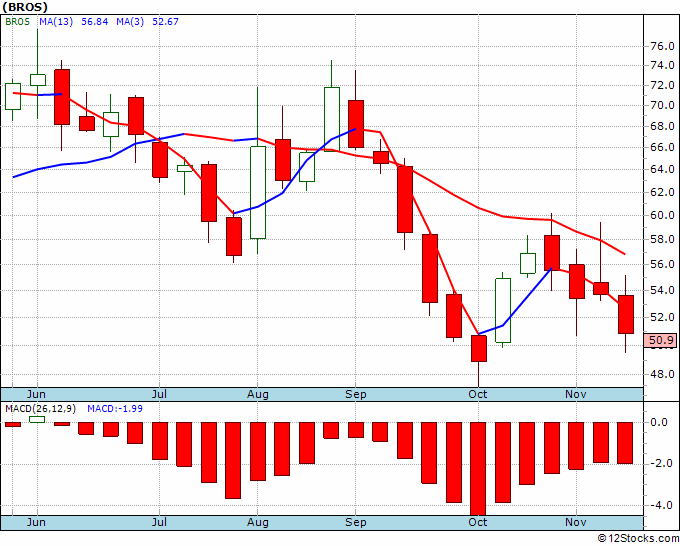Click the 62.0 price axis label
This screenshot has width=680, height=546.
pyautogui.click(x=662, y=192)
